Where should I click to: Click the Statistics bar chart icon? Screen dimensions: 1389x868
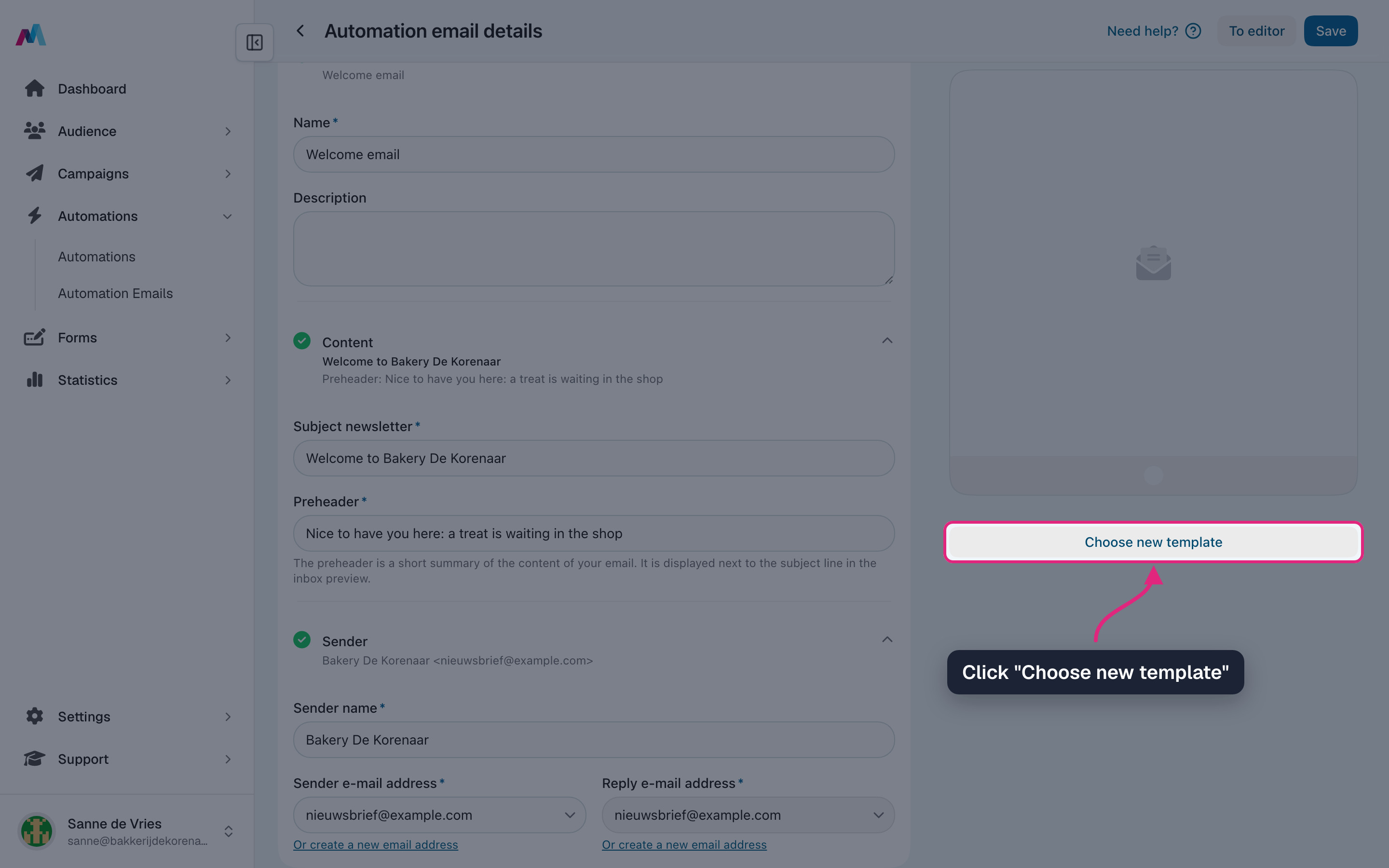point(34,380)
